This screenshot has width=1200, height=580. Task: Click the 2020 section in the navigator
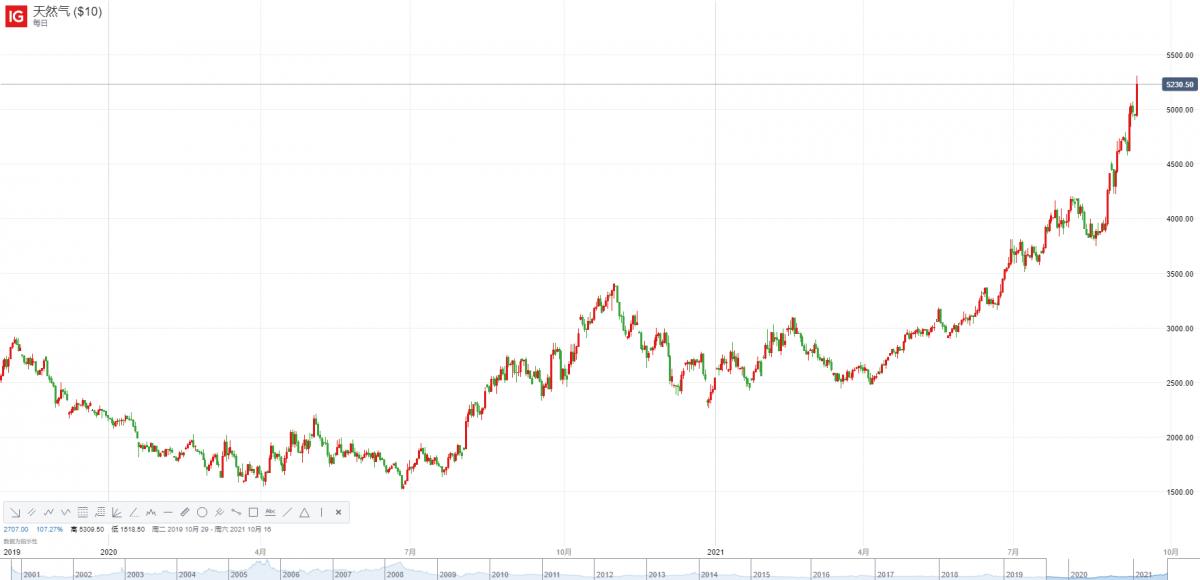[1079, 574]
